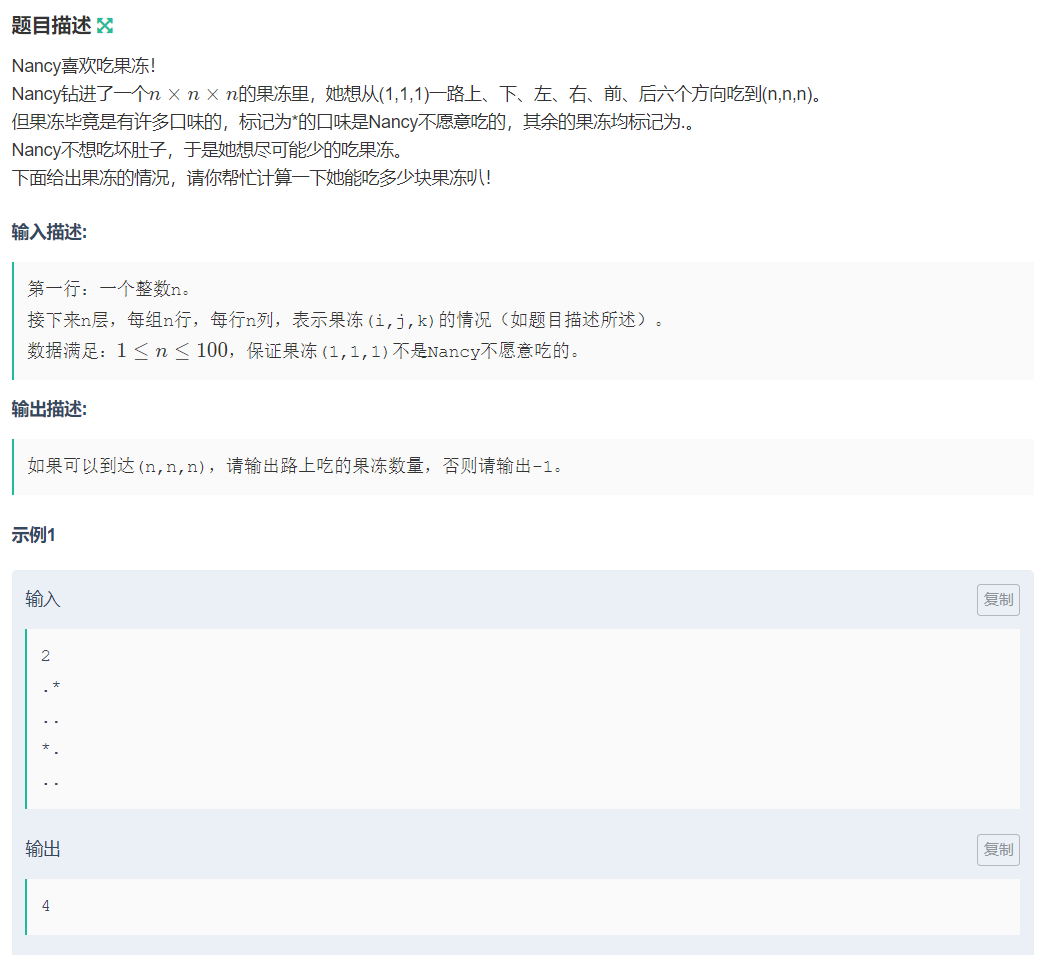The image size is (1040, 955).
Task: Click the line starting with 接下来n层
Action: [345, 320]
